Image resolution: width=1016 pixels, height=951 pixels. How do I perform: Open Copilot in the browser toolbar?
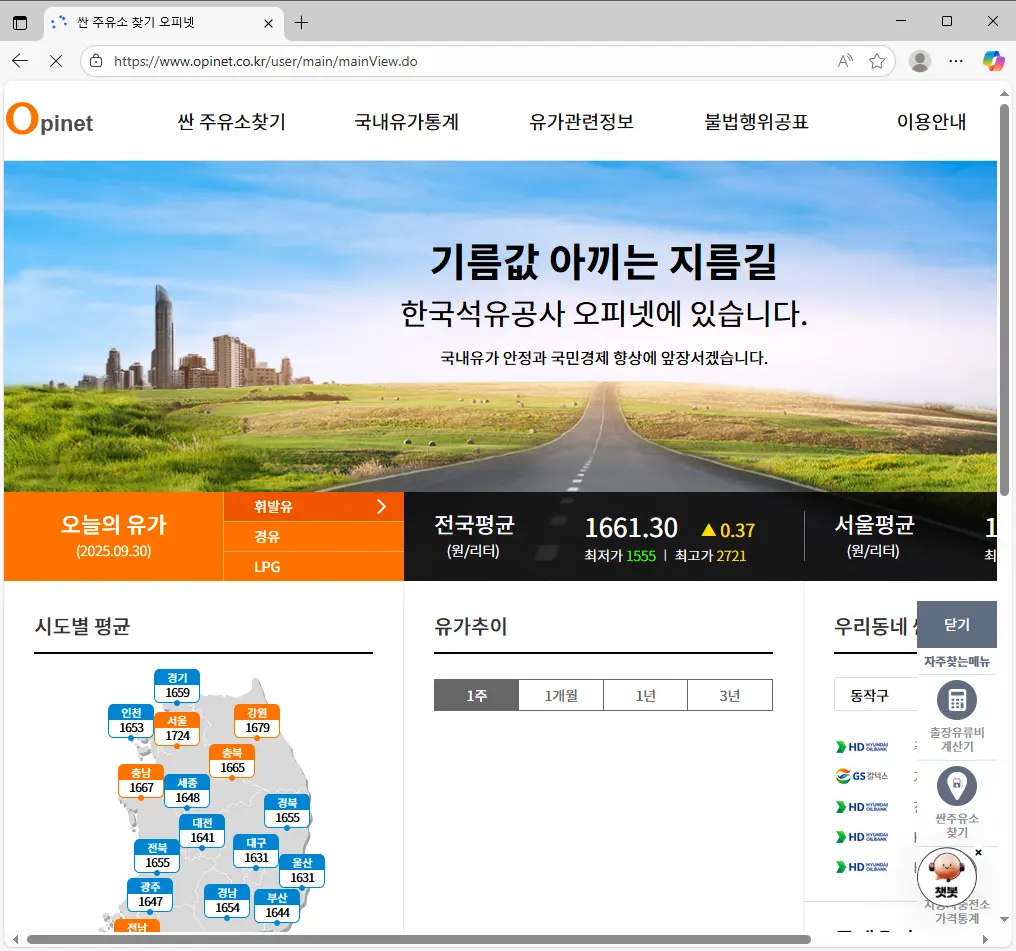click(993, 61)
